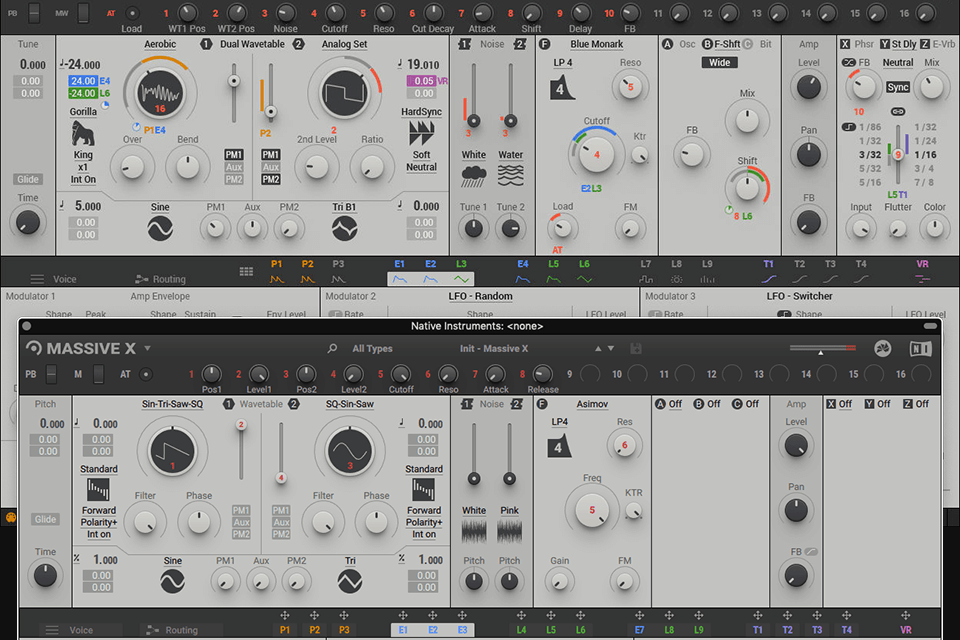Screen dimensions: 960x640
Task: Enable the Sync toggle in the delay
Action: (x=898, y=88)
